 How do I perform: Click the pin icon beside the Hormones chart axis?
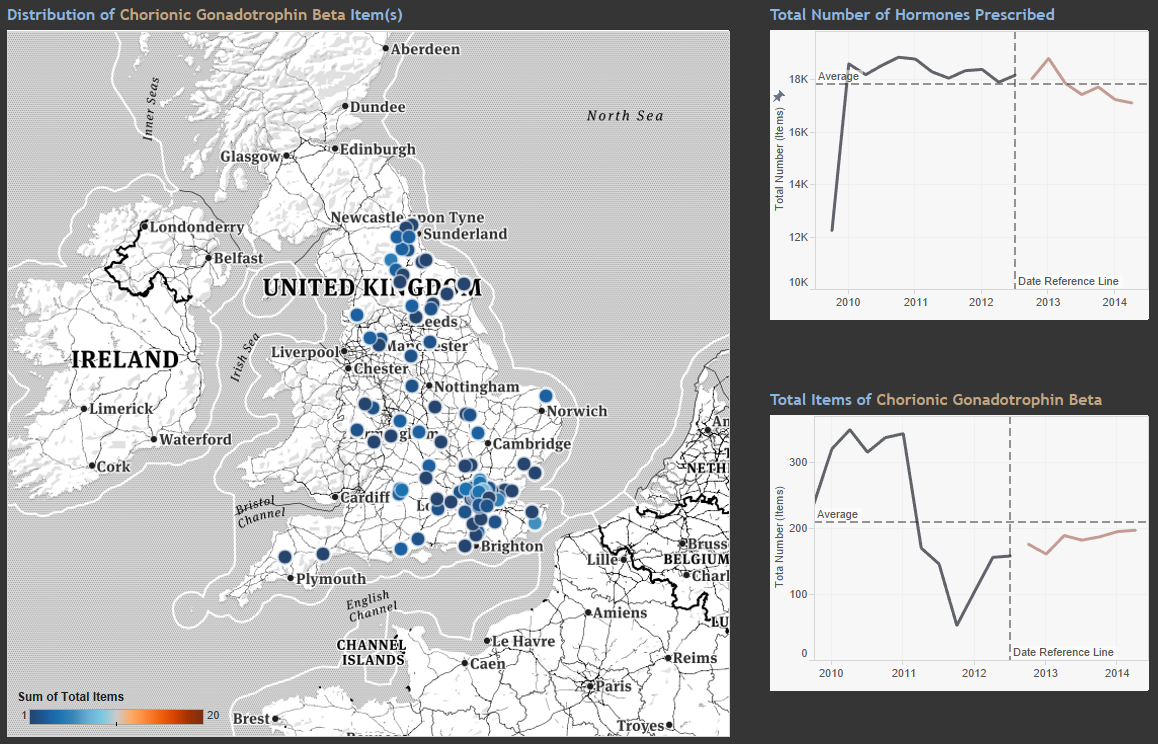pyautogui.click(x=778, y=97)
